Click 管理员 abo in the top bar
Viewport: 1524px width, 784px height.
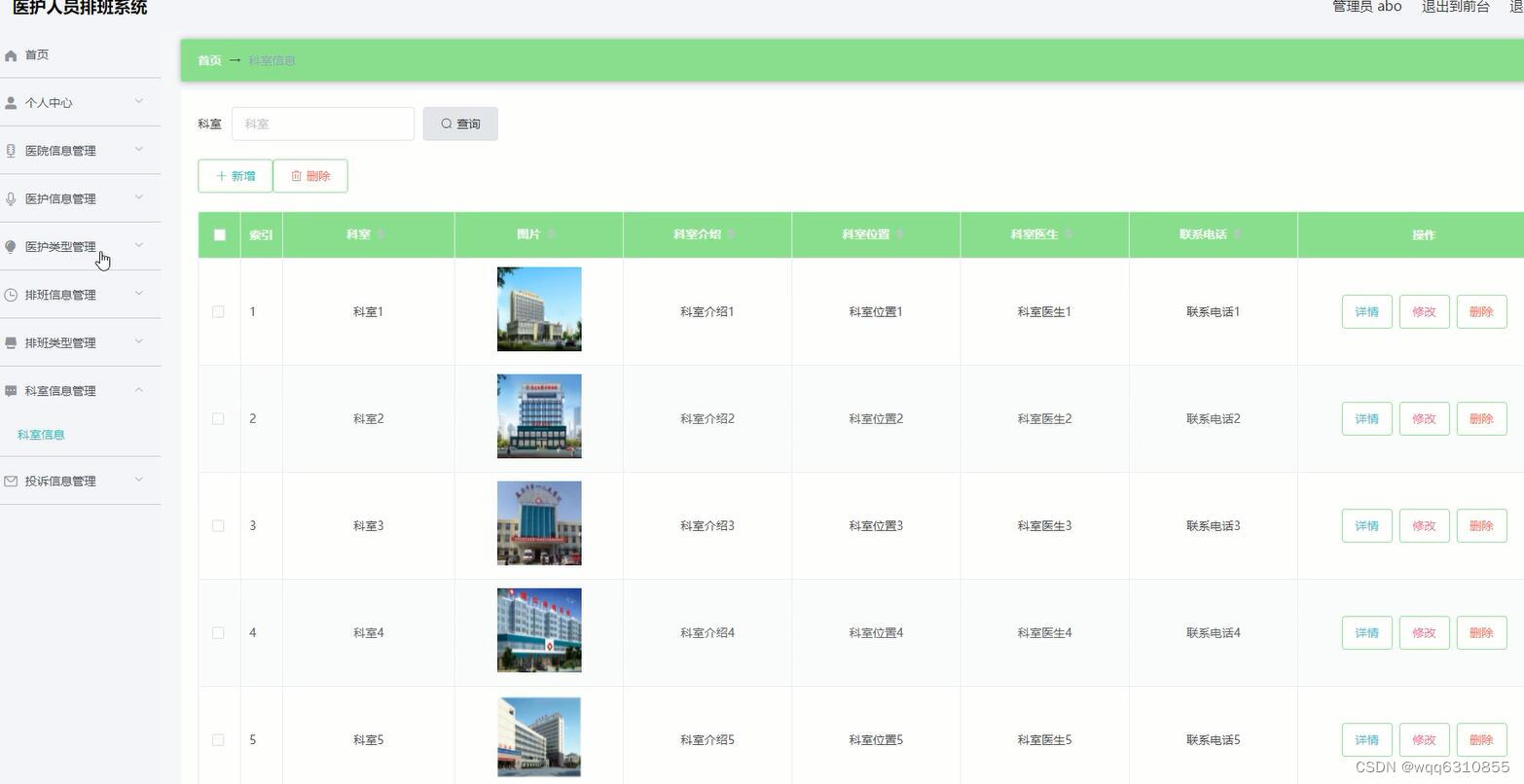tap(1367, 7)
